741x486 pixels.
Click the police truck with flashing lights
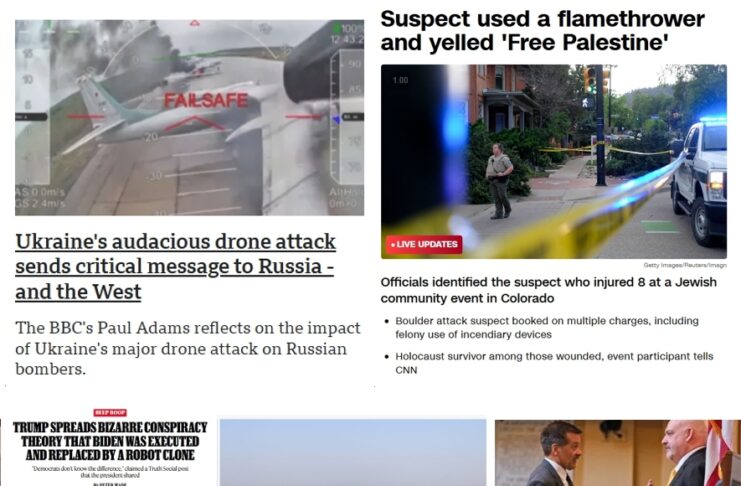699,180
